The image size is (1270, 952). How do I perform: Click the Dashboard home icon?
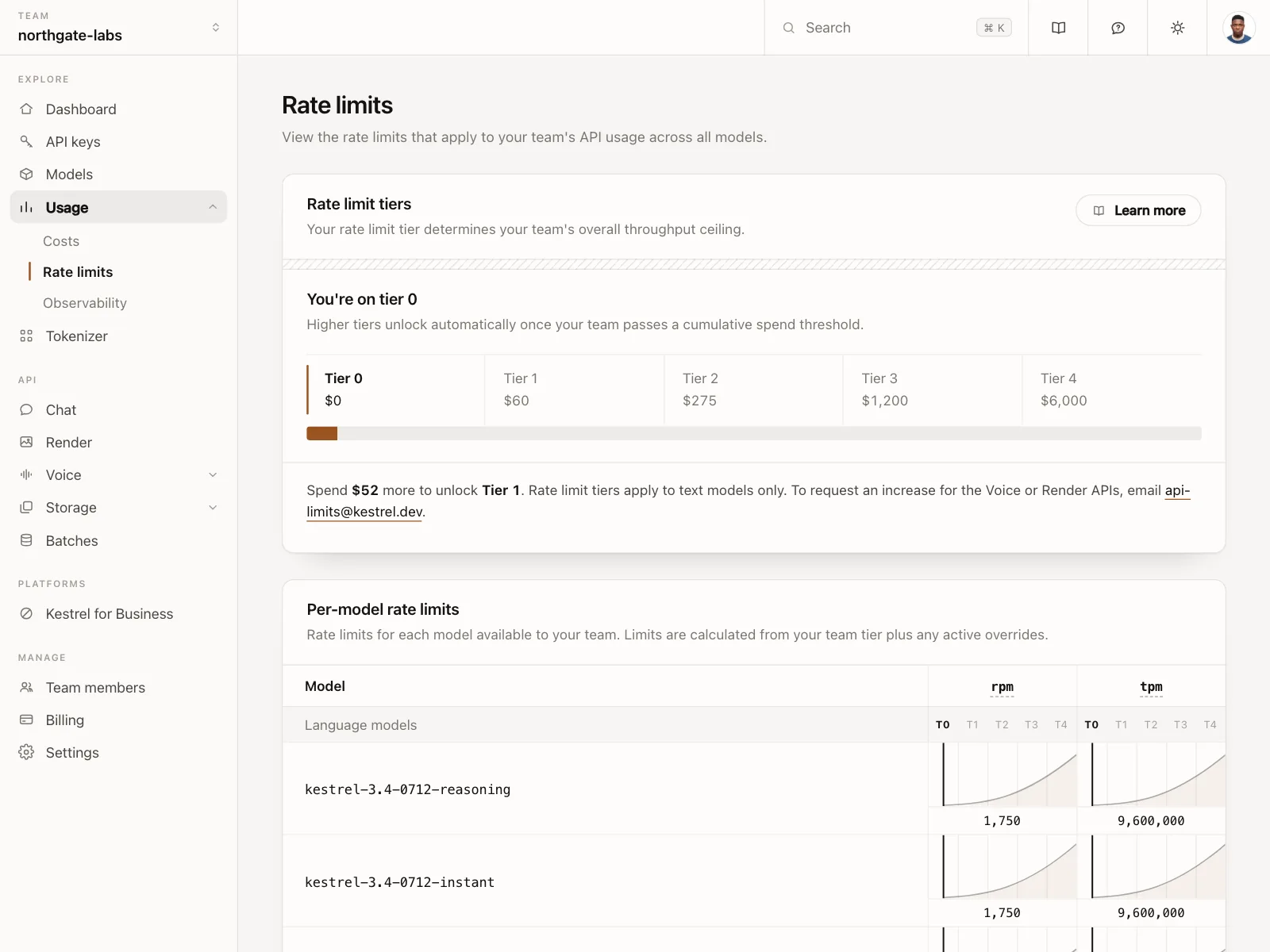26,109
